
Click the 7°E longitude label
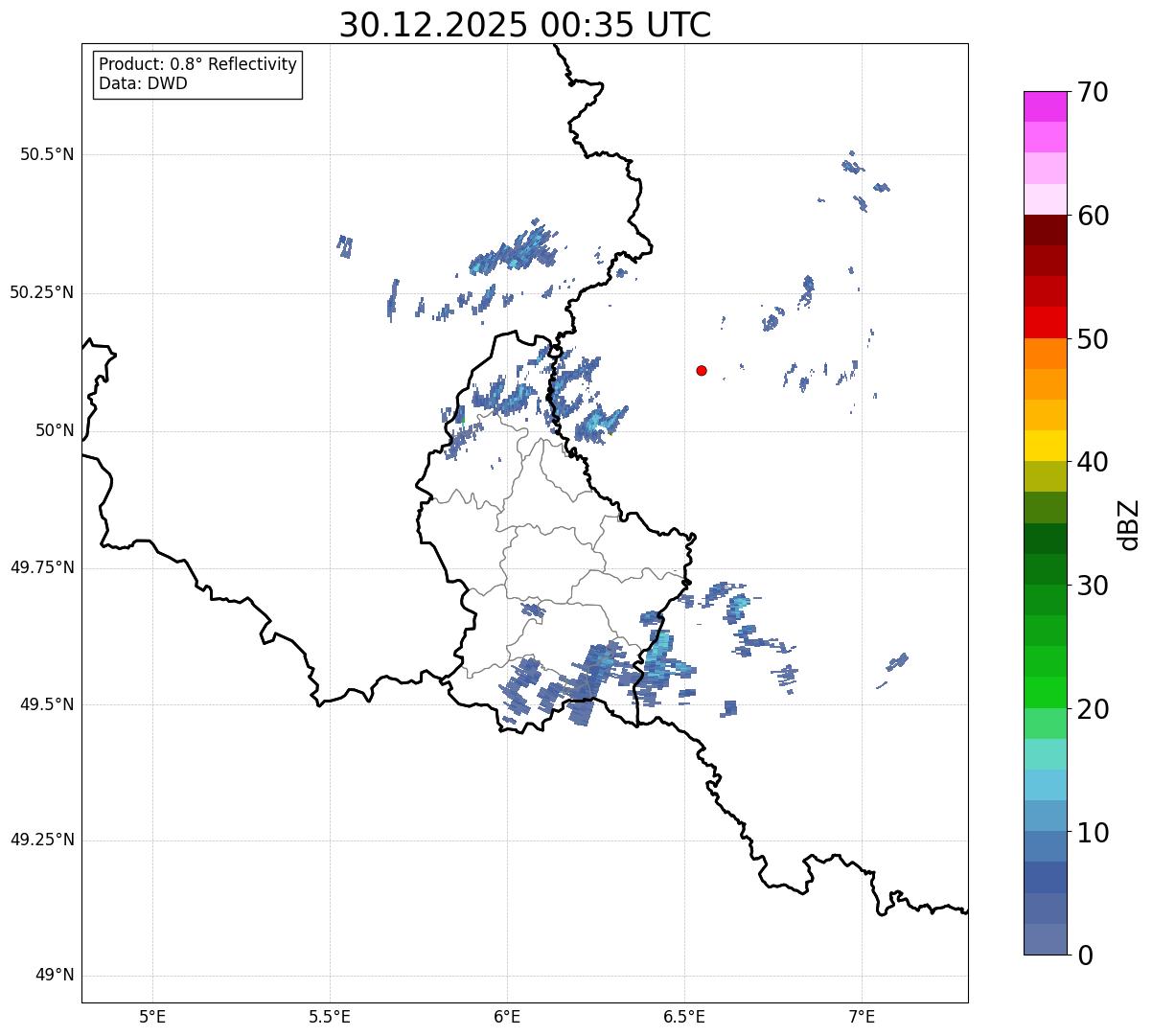[x=862, y=1017]
